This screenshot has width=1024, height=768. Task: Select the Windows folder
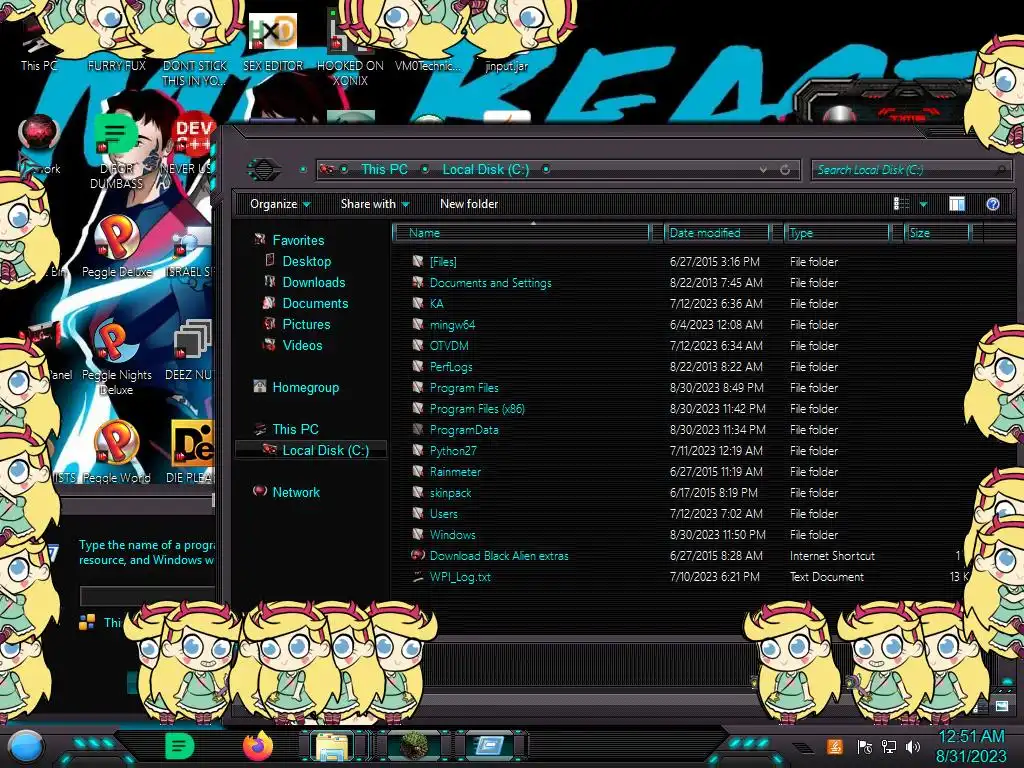point(453,535)
